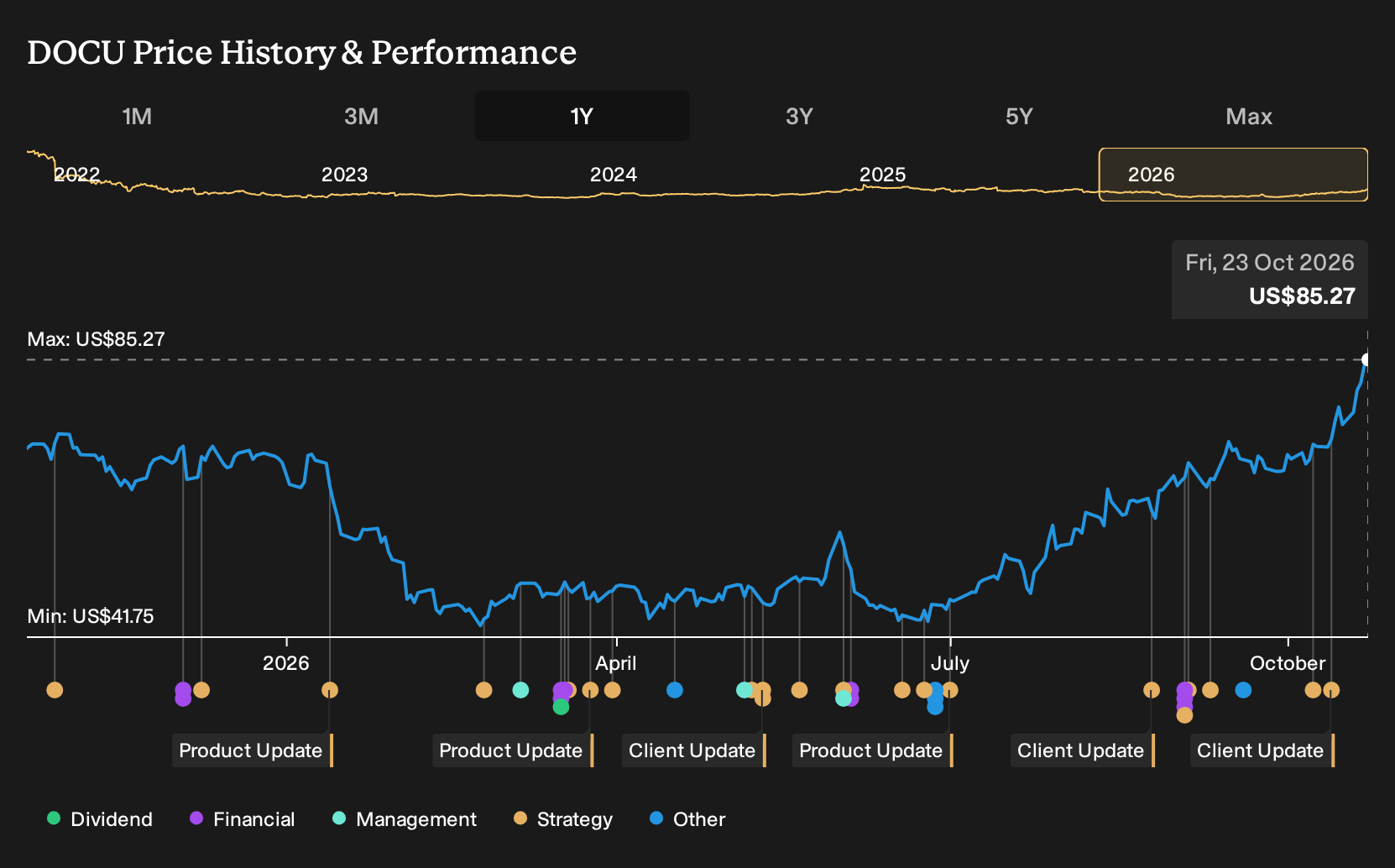The height and width of the screenshot is (868, 1395).
Task: Toggle the Strategy legend filter
Action: [x=563, y=818]
